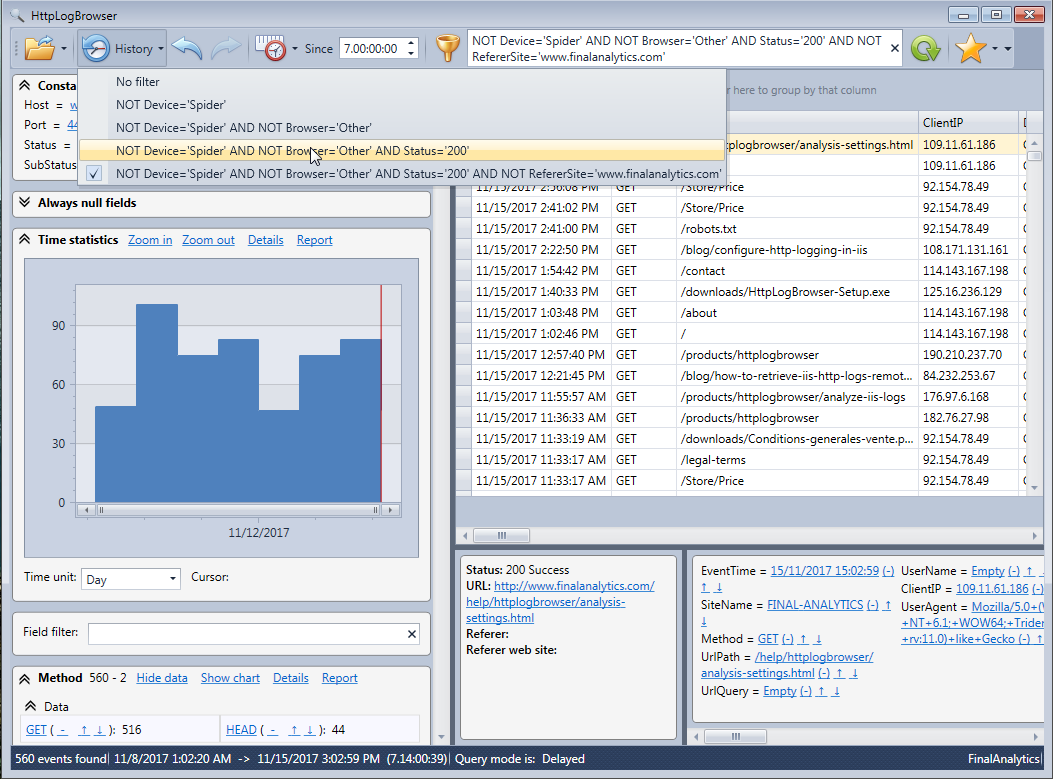Click the Since time input field

click(371, 48)
